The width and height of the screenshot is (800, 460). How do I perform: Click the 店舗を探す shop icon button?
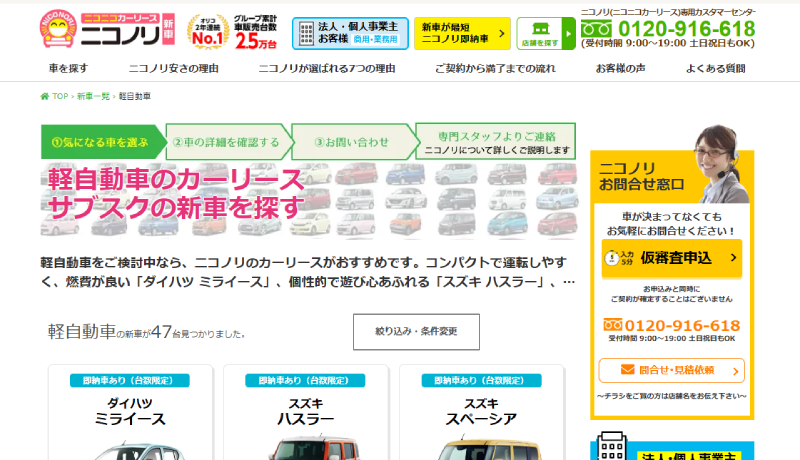[x=540, y=33]
